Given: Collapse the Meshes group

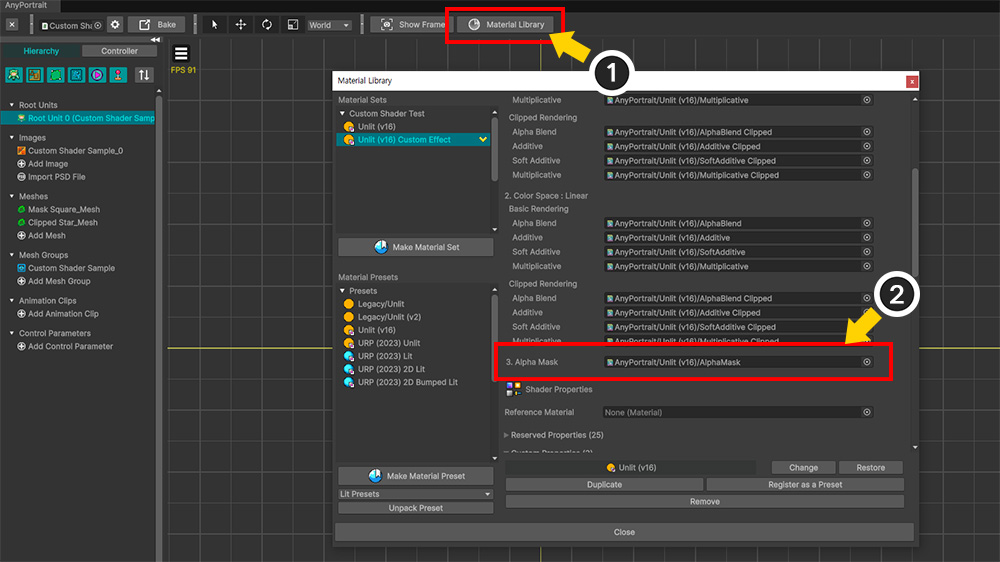Looking at the screenshot, I should point(11,196).
